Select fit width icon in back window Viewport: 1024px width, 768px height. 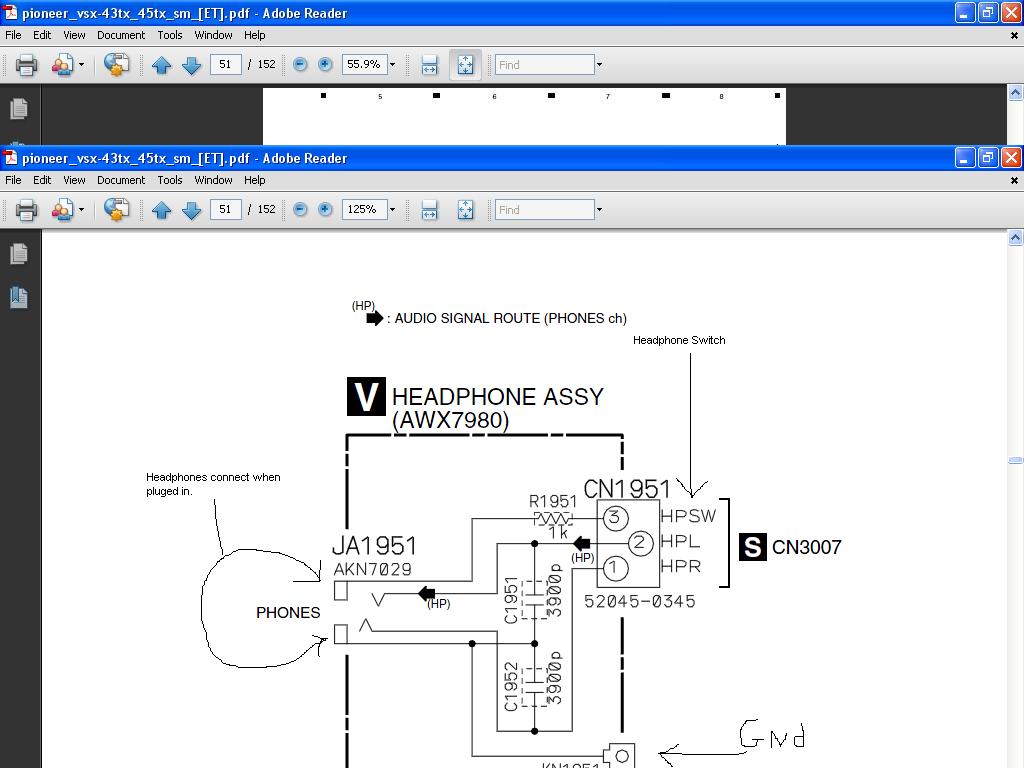[430, 65]
